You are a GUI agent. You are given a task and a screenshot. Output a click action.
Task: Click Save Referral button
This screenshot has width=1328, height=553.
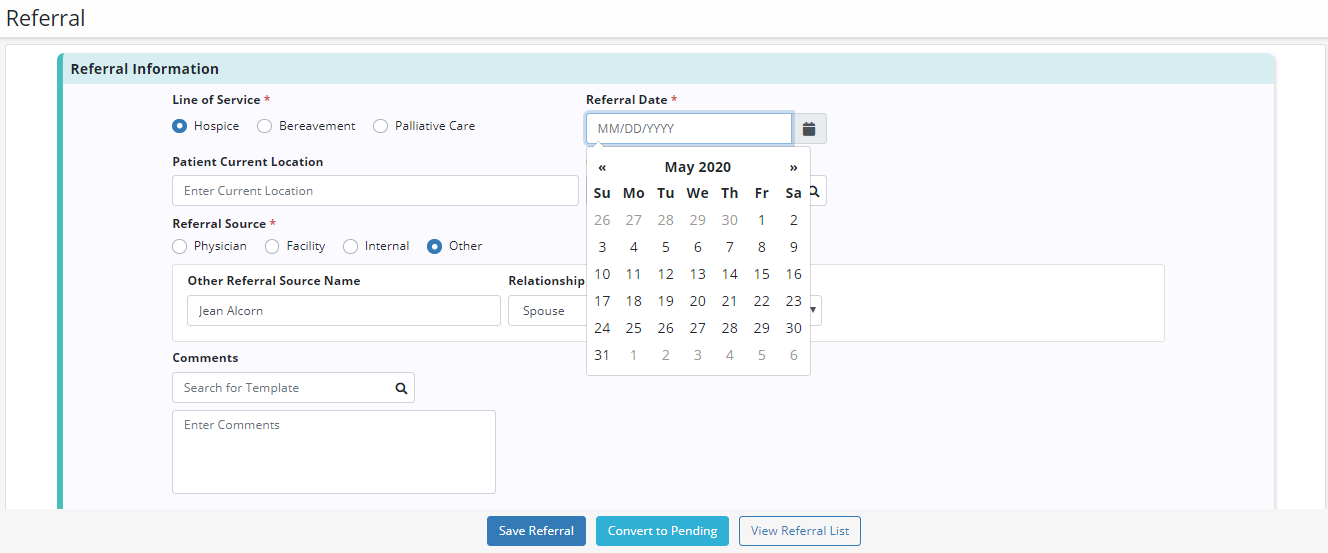[x=536, y=531]
